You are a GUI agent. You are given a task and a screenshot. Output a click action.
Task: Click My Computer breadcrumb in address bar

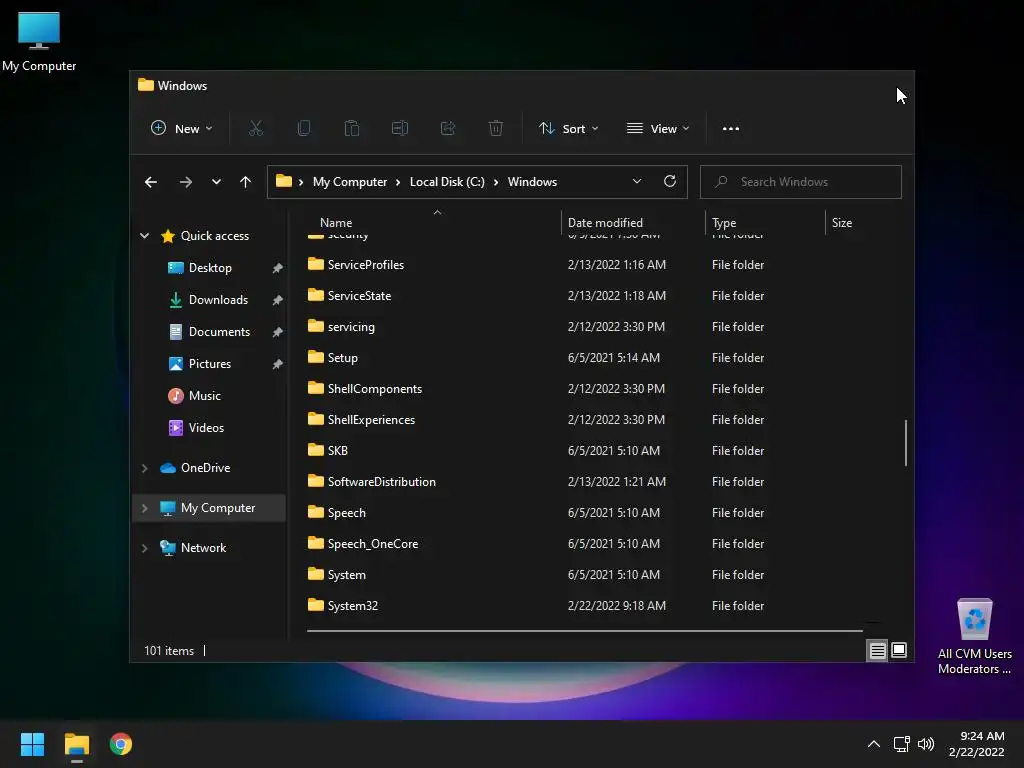(x=349, y=182)
